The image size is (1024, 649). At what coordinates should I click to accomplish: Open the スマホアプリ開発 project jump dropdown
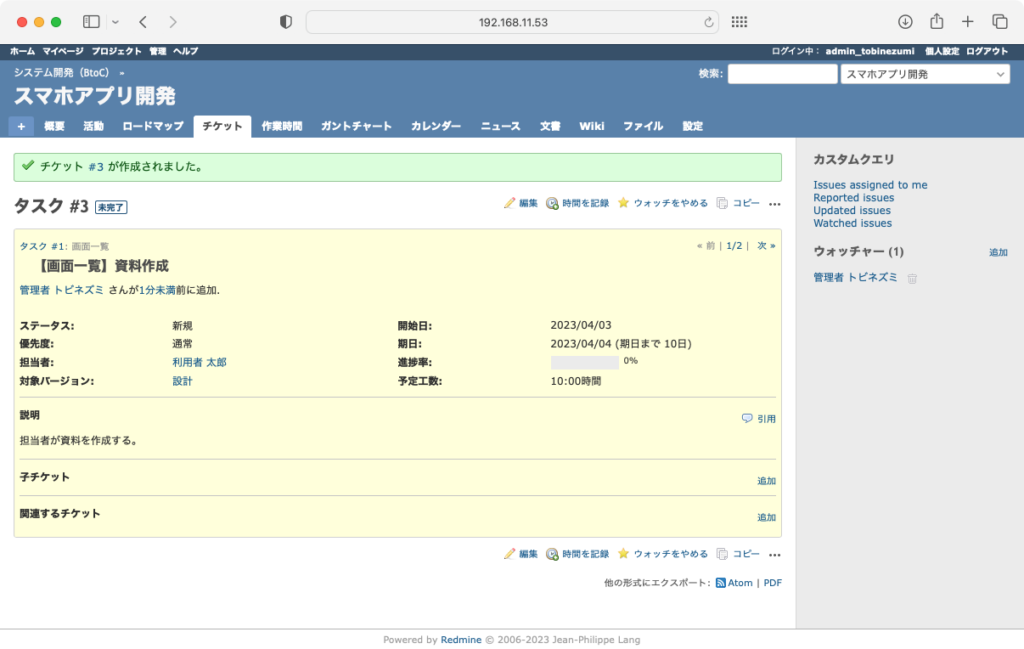pyautogui.click(x=925, y=74)
